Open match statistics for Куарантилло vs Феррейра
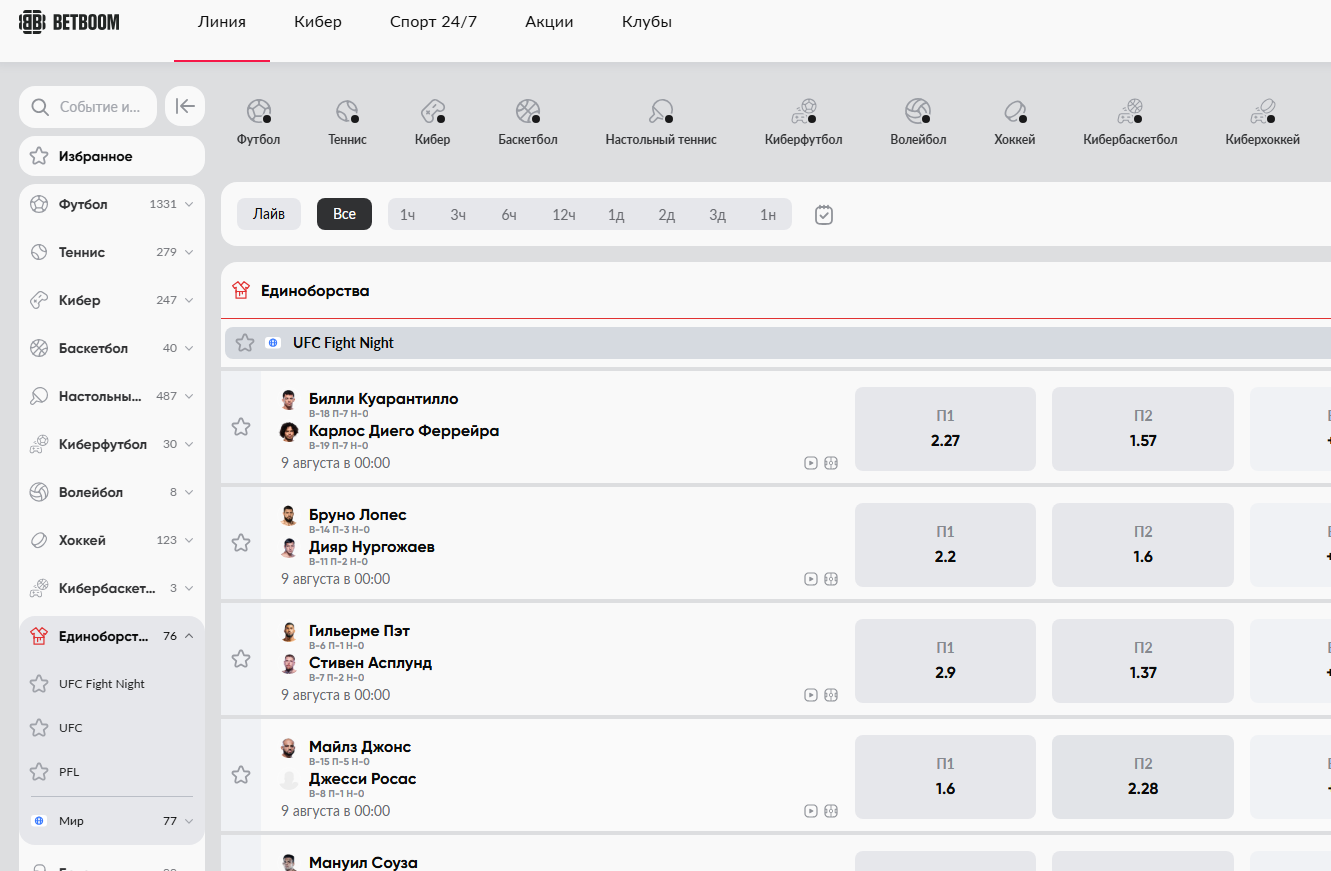 click(x=831, y=463)
